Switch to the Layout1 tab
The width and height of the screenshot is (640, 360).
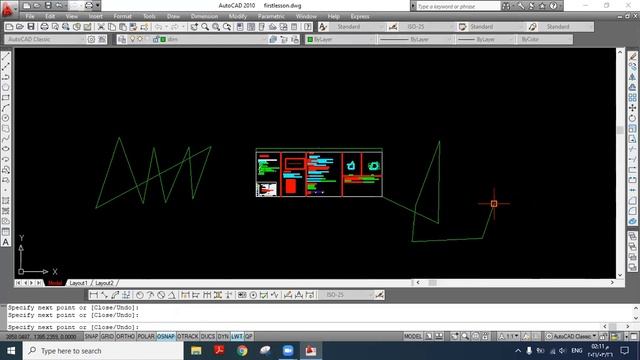point(78,283)
